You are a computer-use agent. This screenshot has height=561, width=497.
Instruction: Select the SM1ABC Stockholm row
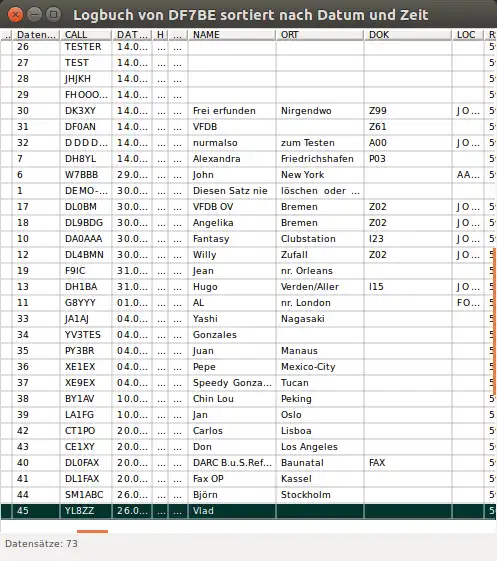point(248,495)
